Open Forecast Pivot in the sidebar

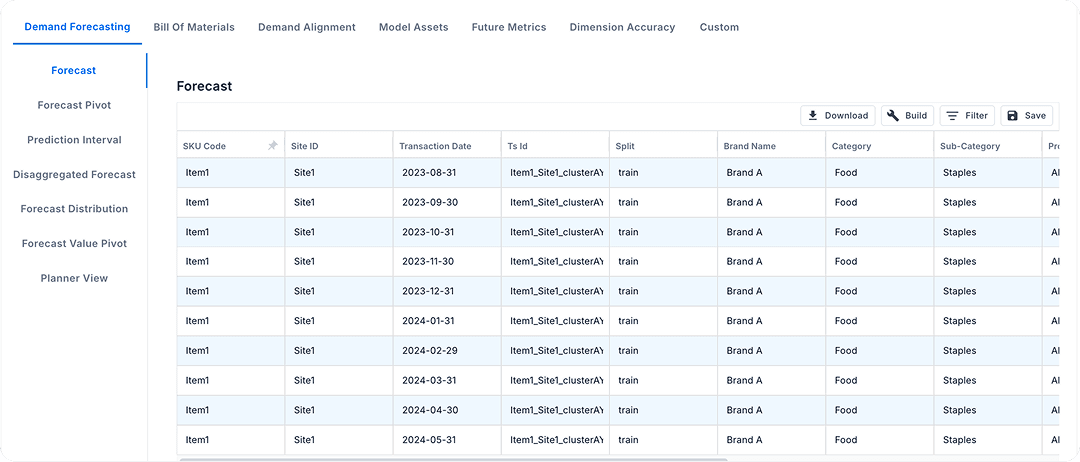[x=74, y=105]
